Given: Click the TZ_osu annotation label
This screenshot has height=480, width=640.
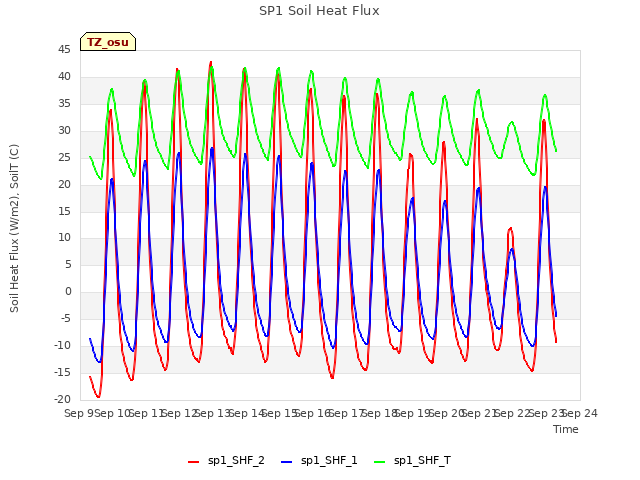Looking at the screenshot, I should point(108,42).
